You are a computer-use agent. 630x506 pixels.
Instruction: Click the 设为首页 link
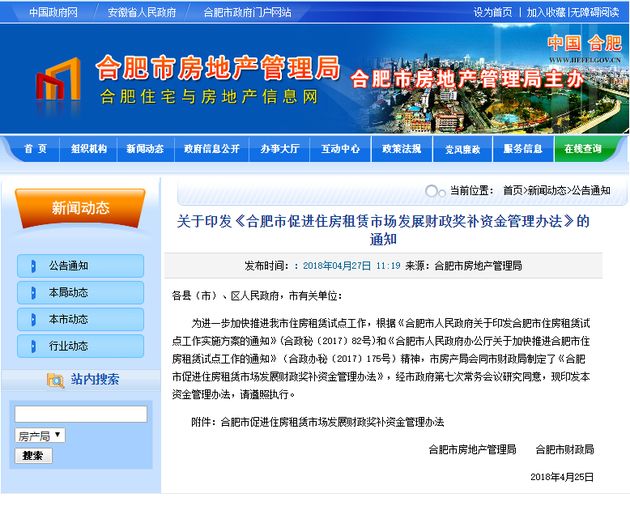pos(493,12)
